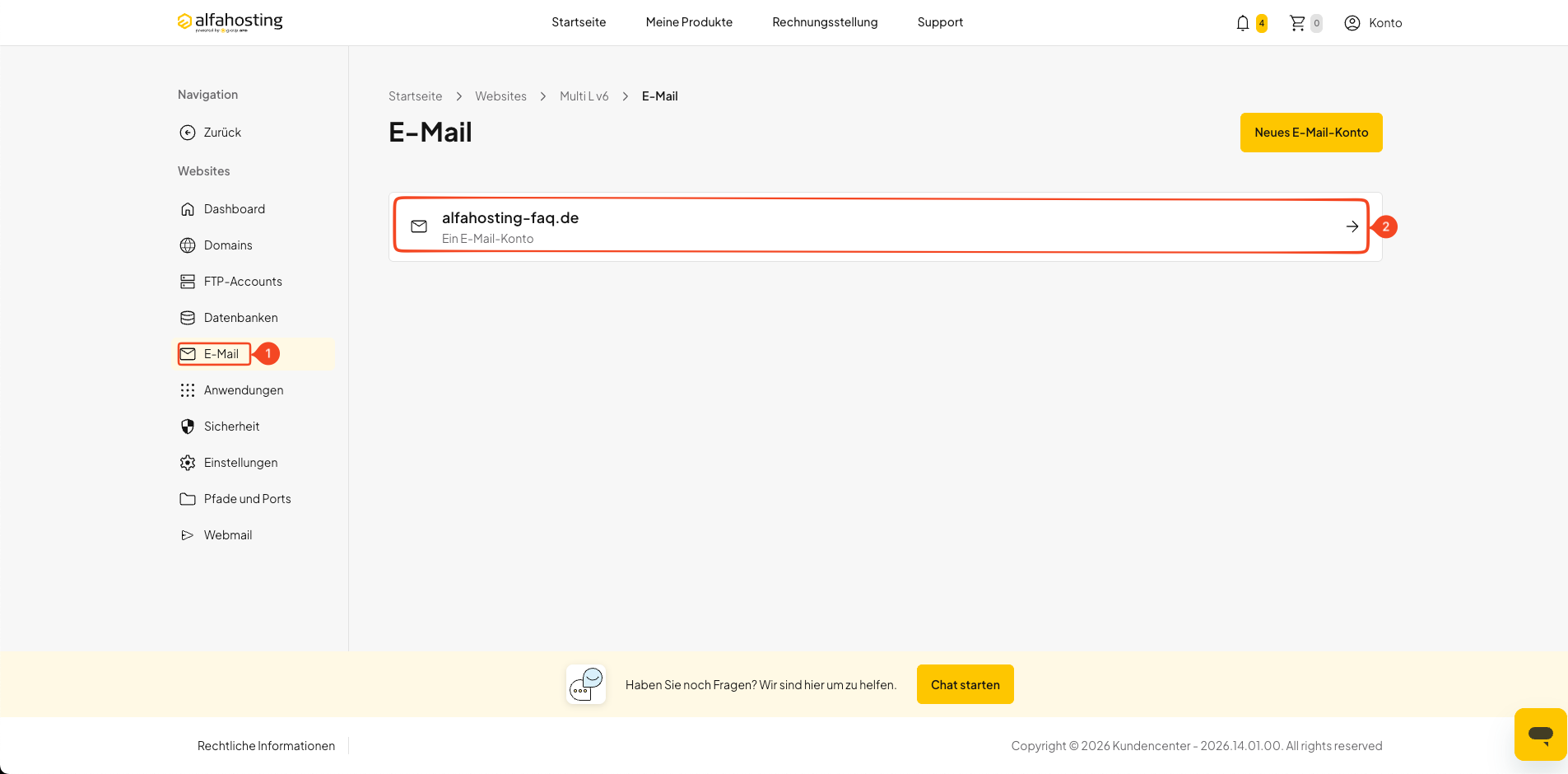
Task: Click the notification count badge 4
Action: tap(1261, 23)
